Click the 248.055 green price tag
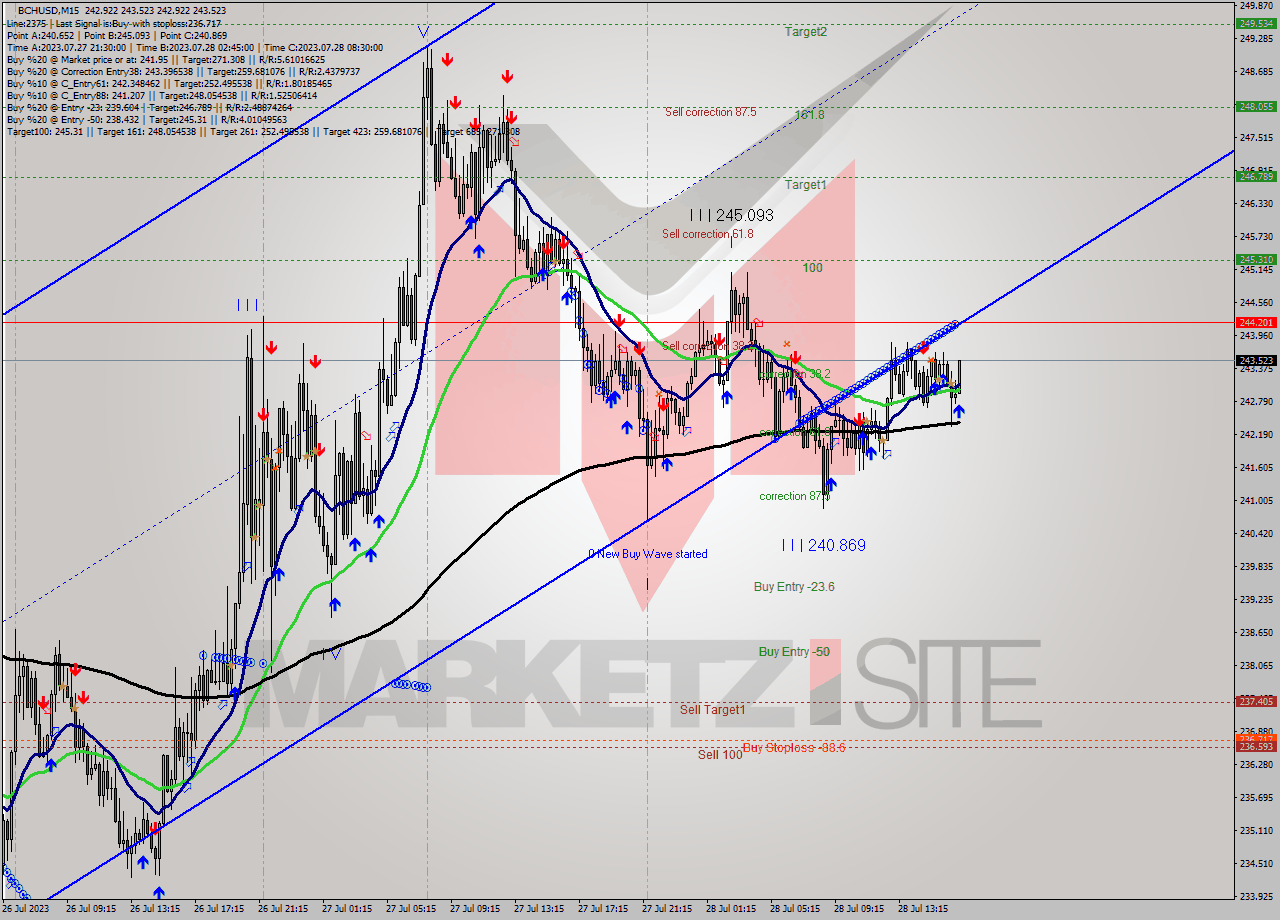 (x=1256, y=106)
